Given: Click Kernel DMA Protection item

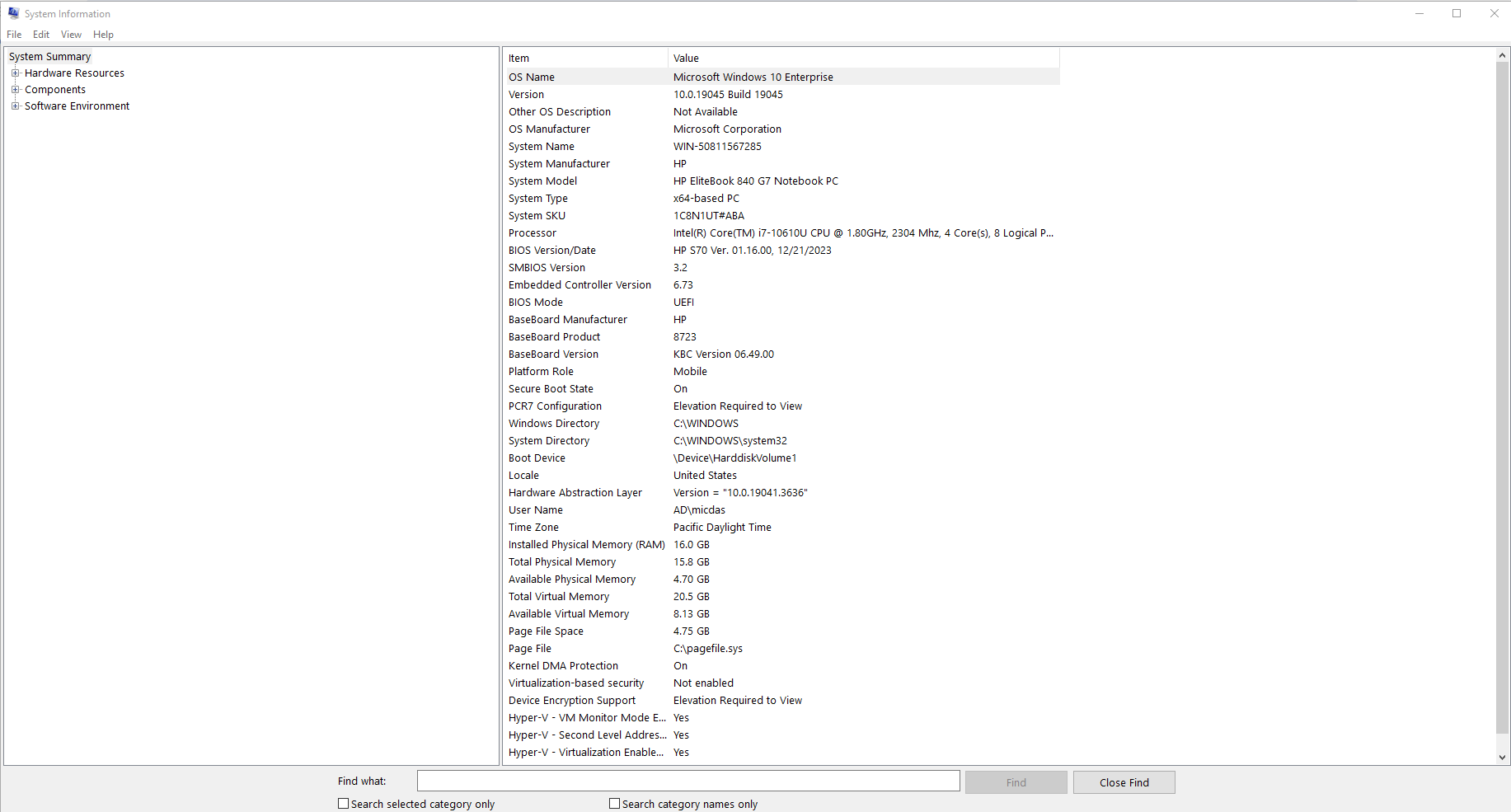Looking at the screenshot, I should click(x=563, y=665).
